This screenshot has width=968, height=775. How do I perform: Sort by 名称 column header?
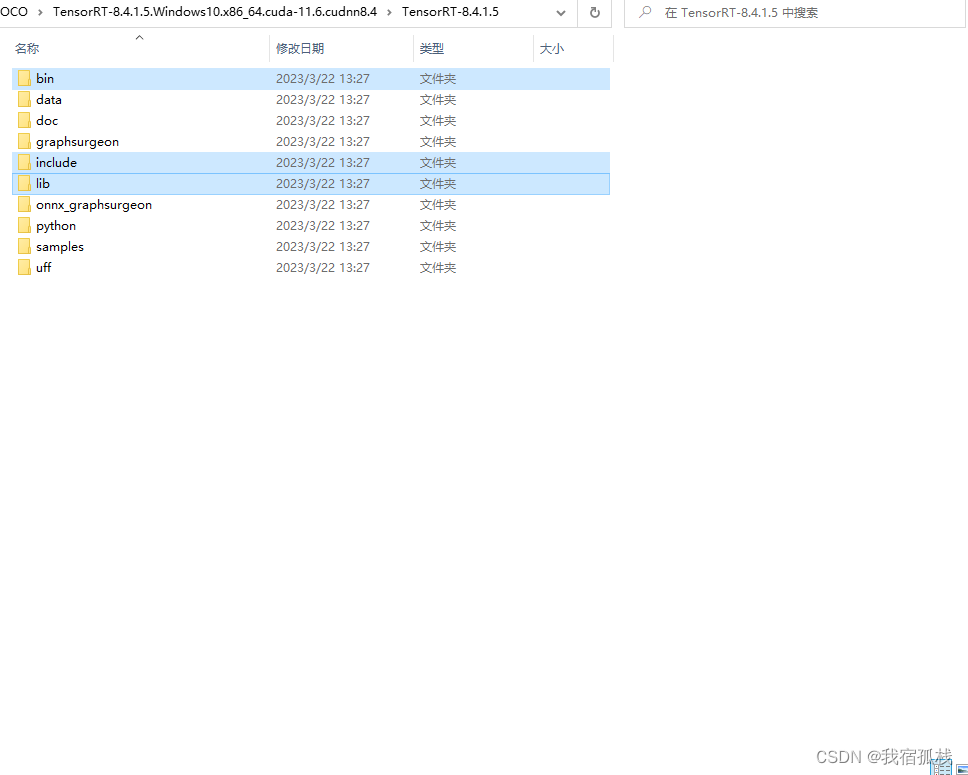tap(27, 48)
